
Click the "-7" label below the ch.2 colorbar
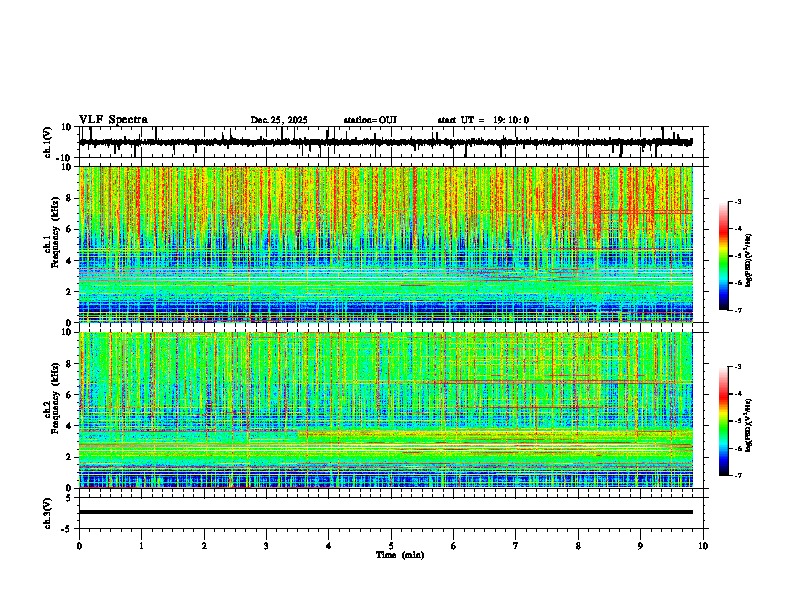pyautogui.click(x=737, y=475)
